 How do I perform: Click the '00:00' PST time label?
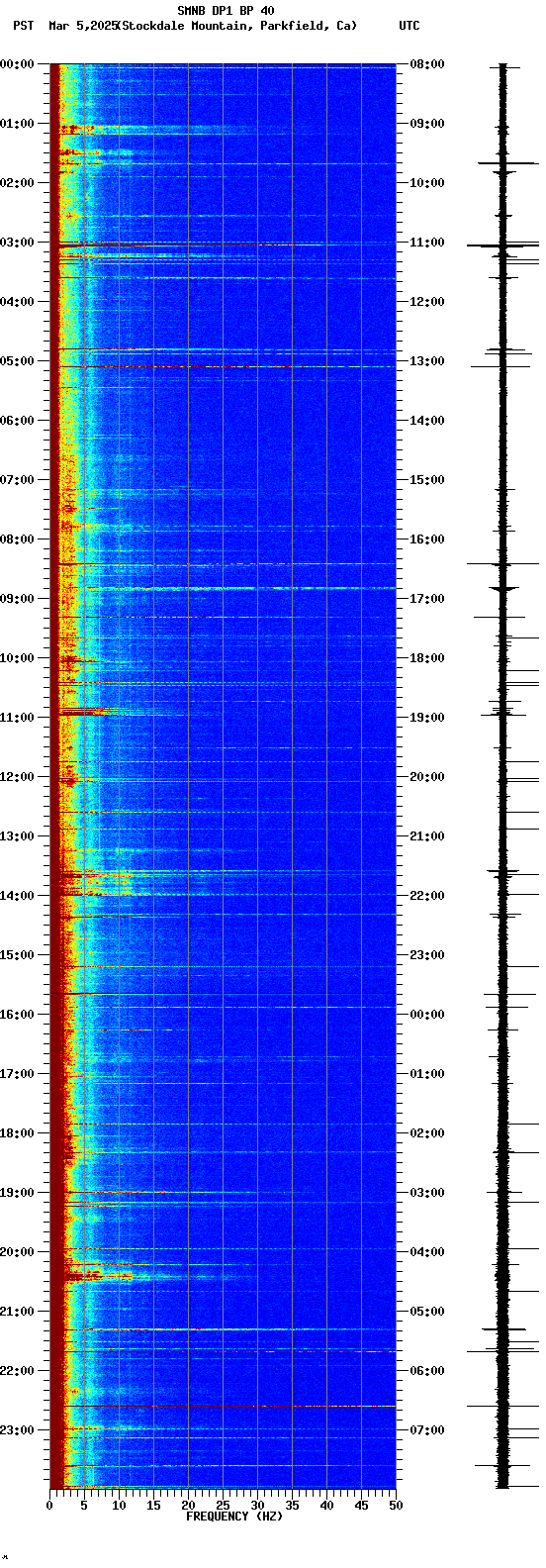click(18, 64)
